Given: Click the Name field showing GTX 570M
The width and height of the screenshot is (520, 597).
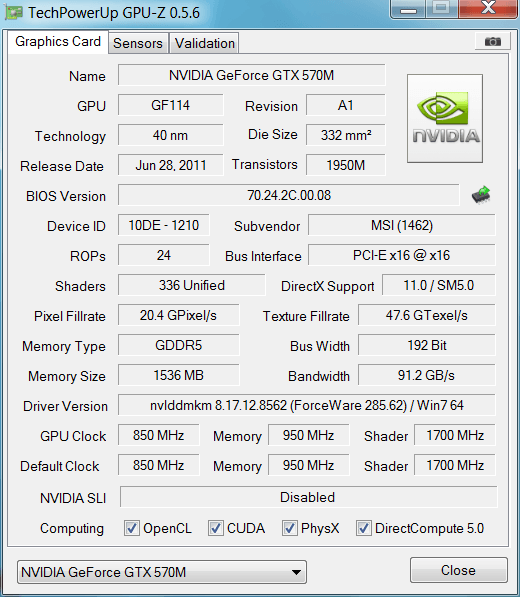Looking at the screenshot, I should (252, 75).
